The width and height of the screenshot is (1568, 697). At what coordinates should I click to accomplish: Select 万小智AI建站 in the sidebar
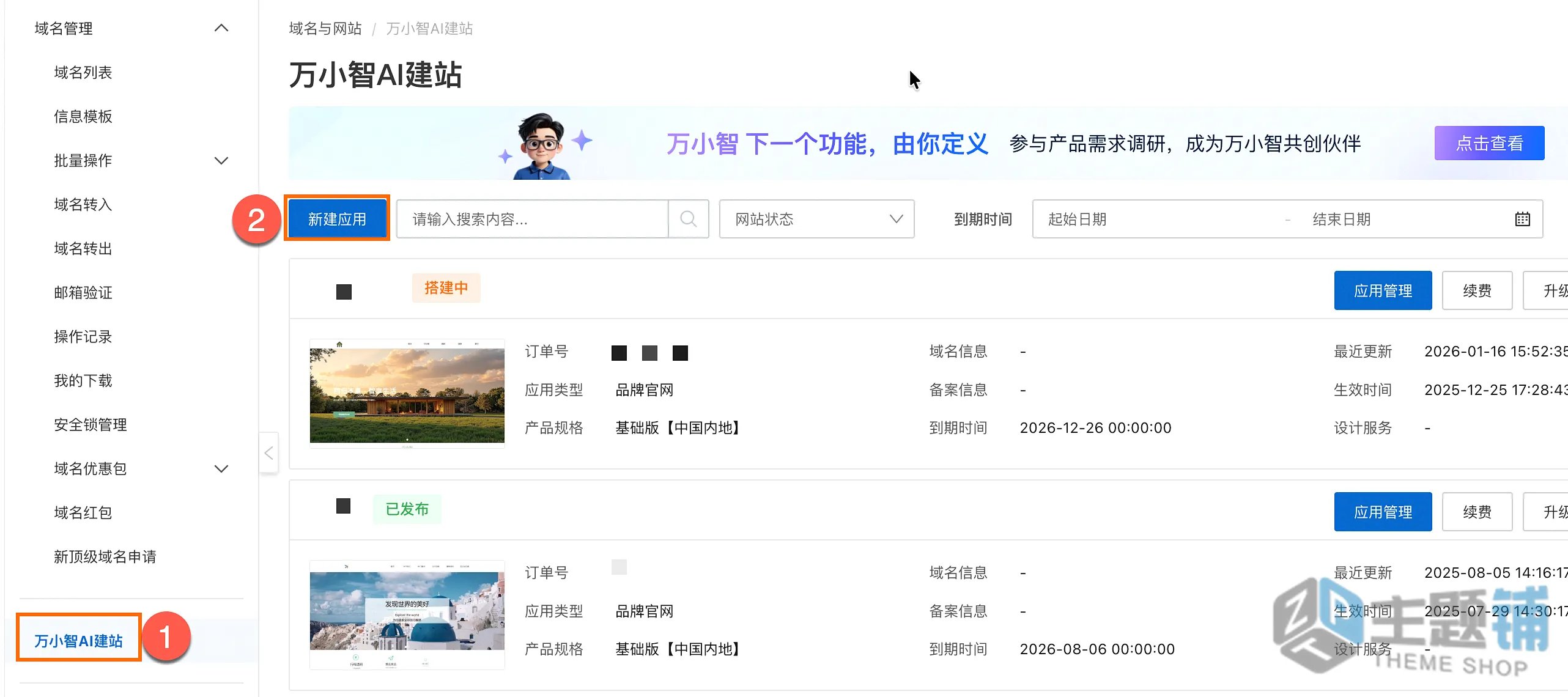pos(79,640)
